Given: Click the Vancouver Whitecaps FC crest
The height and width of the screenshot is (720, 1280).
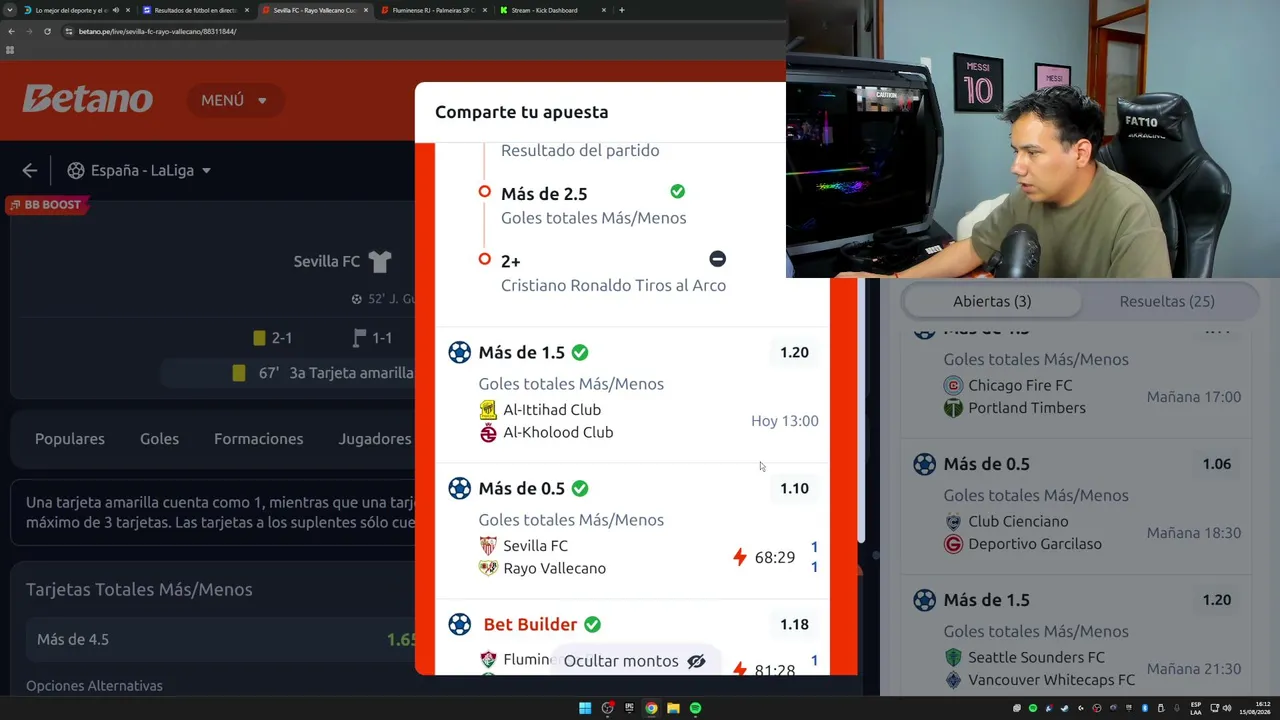Looking at the screenshot, I should [953, 680].
